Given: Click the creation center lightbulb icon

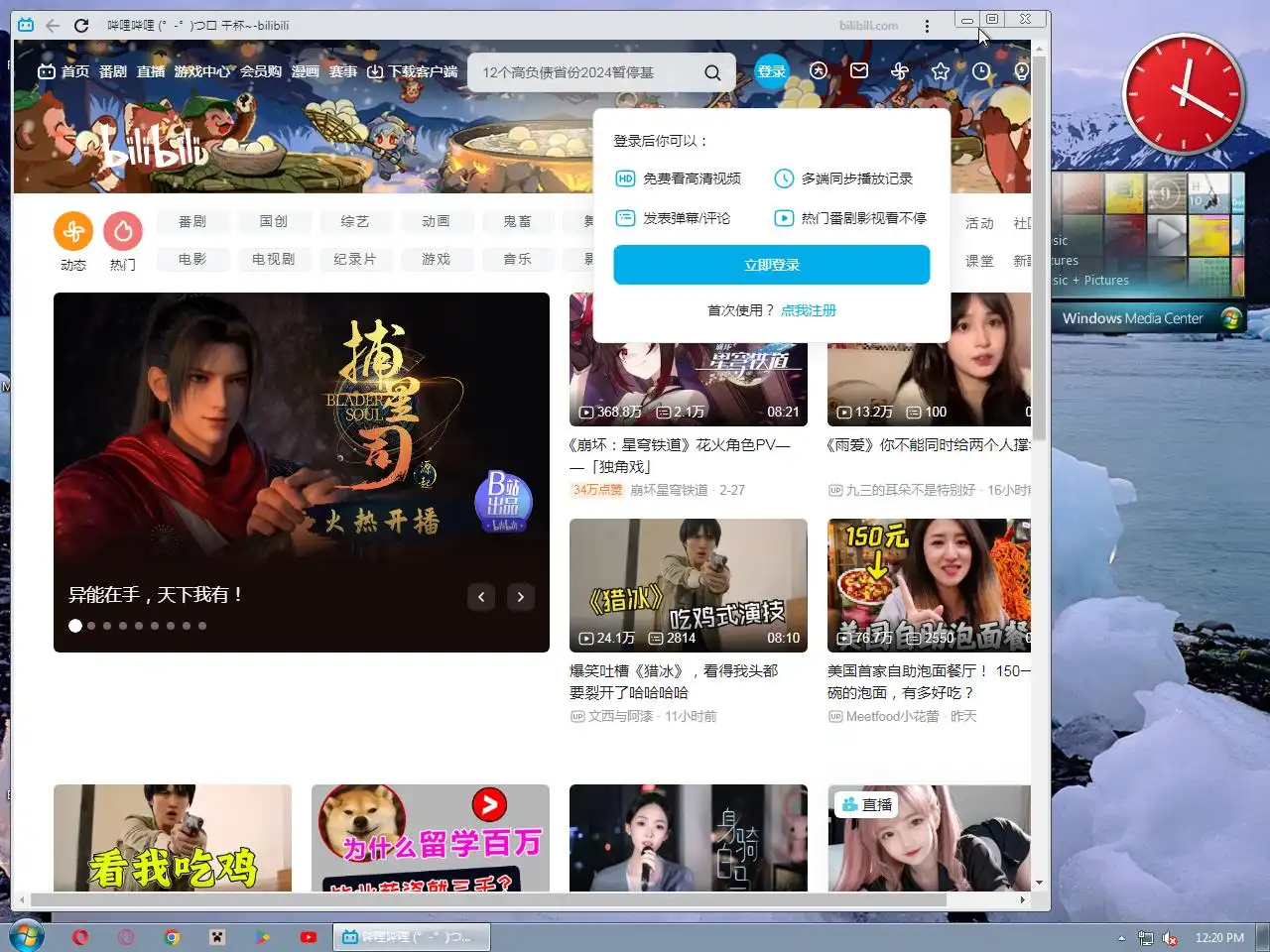Looking at the screenshot, I should 1021,70.
